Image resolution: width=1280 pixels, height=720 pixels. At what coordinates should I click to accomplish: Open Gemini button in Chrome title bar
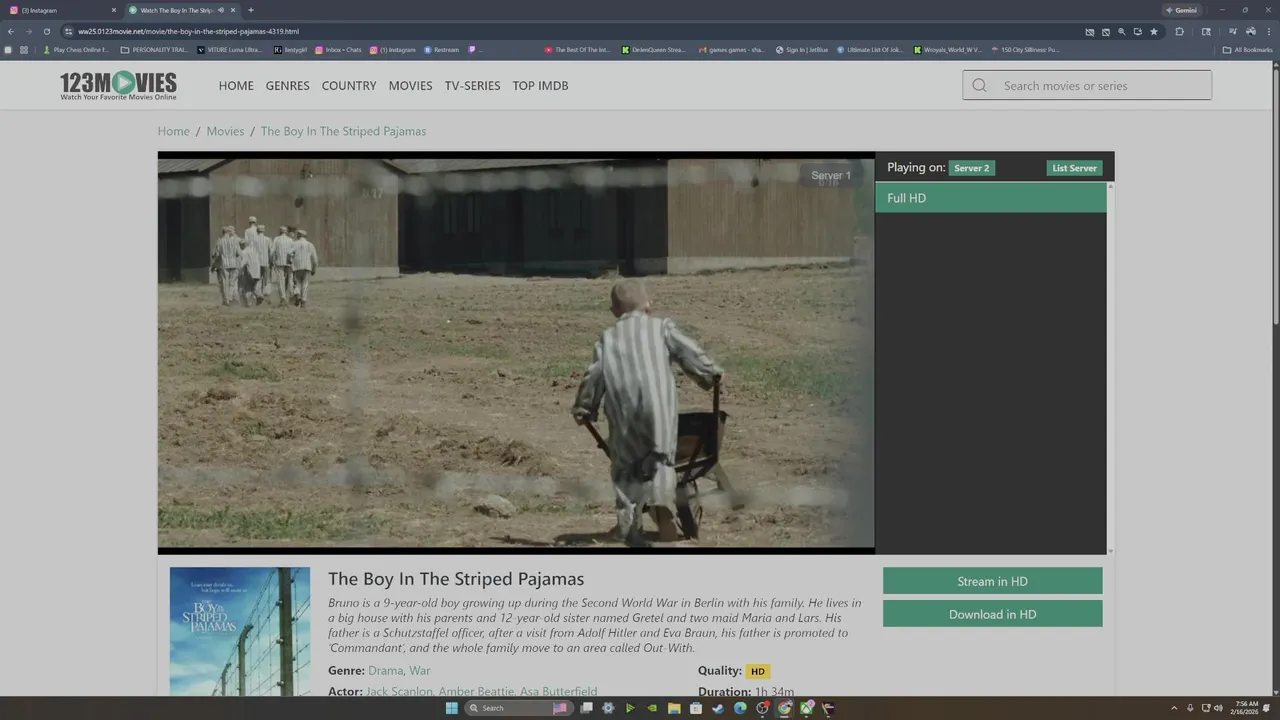click(1181, 10)
